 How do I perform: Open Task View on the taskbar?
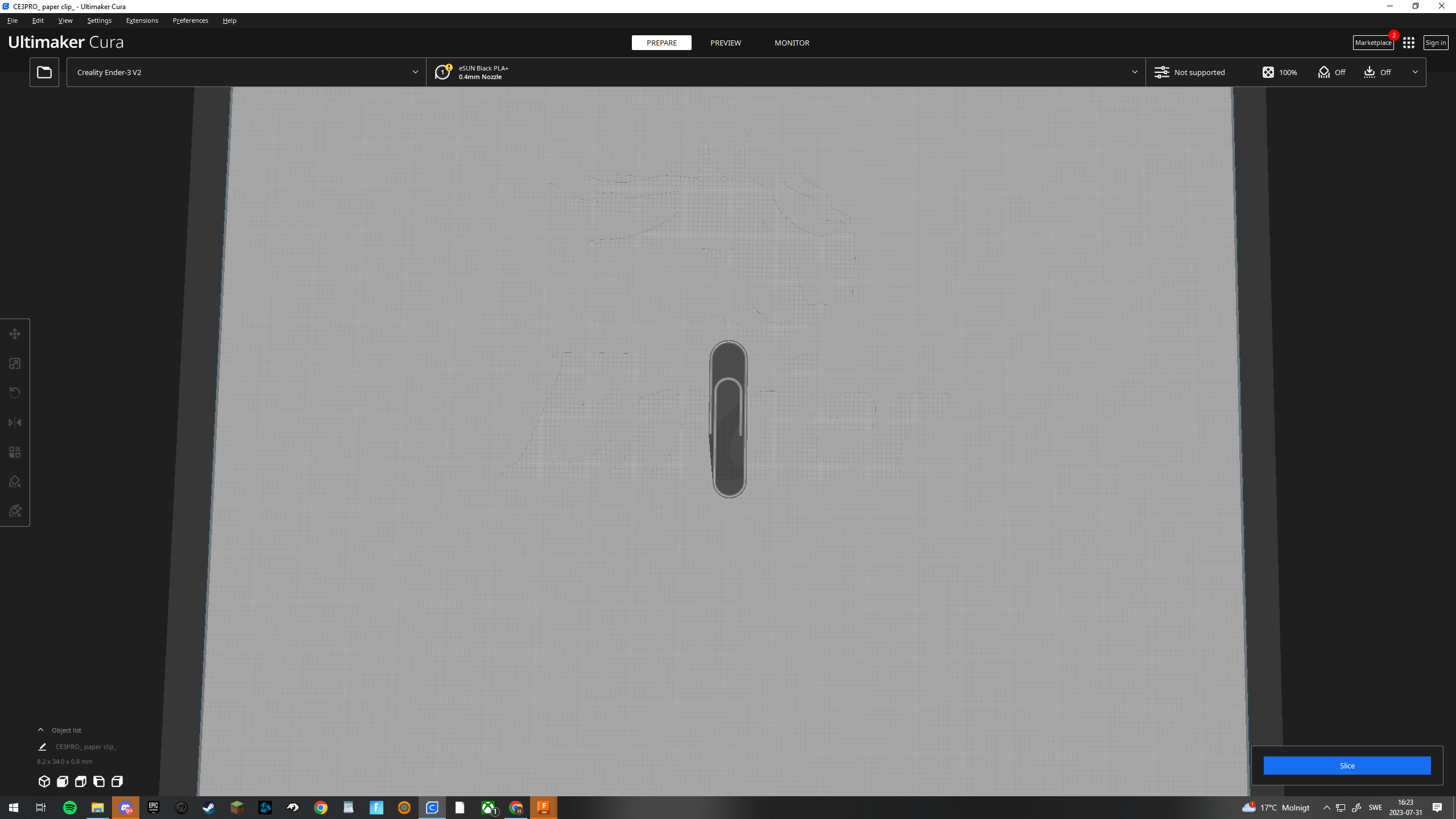41,808
